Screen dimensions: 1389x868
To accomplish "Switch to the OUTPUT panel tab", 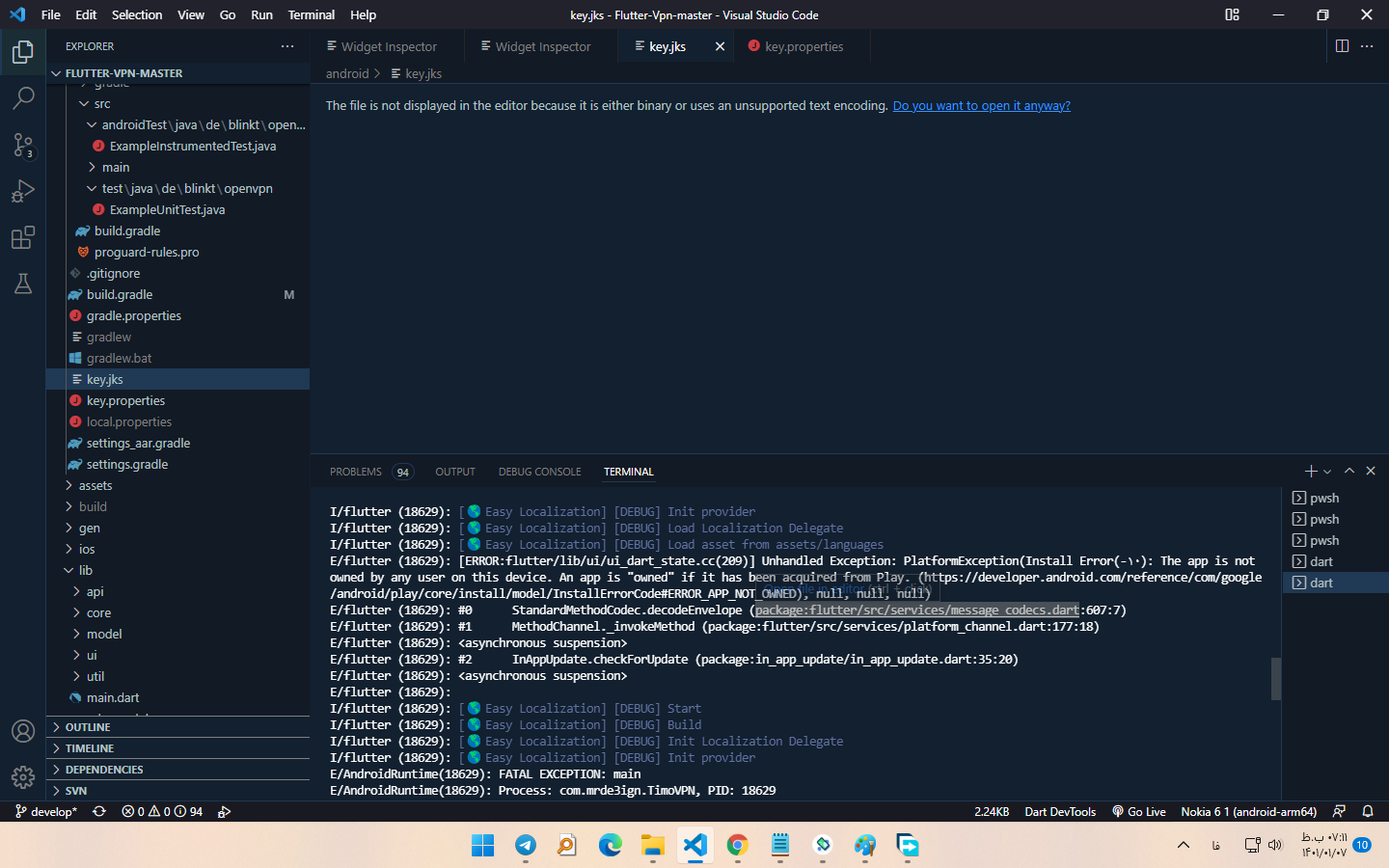I will [455, 472].
